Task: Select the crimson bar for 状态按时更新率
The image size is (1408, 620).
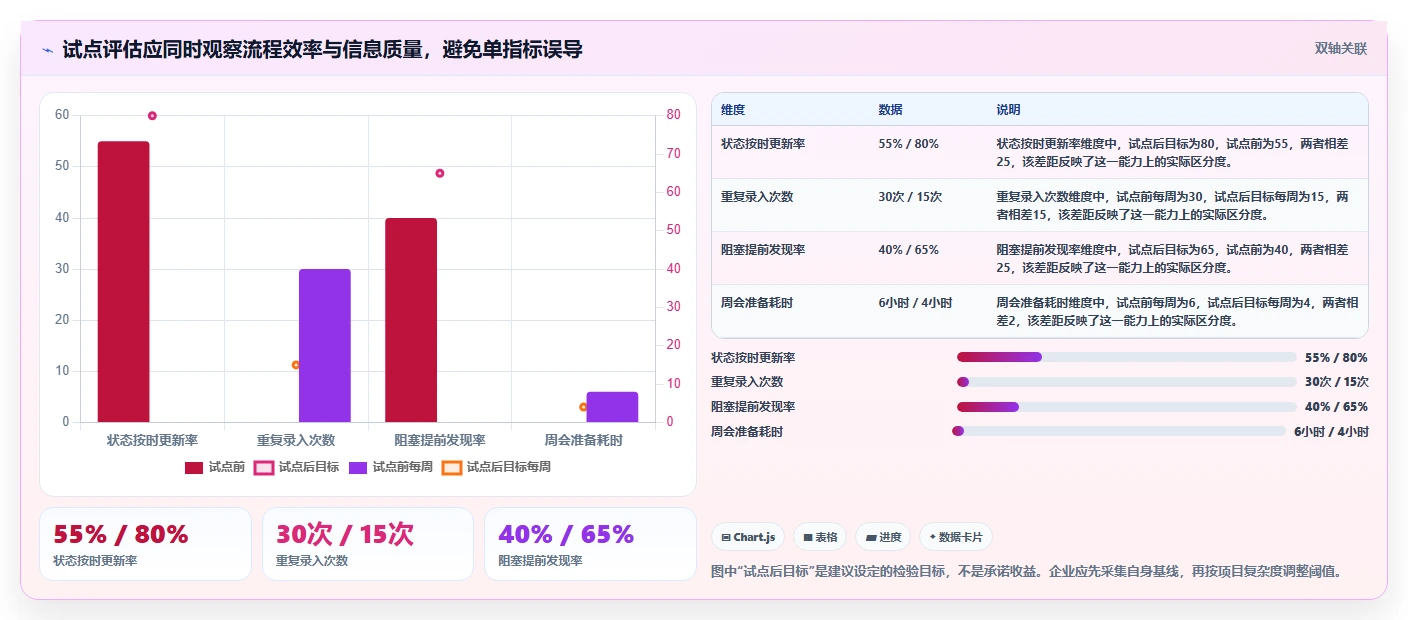Action: pyautogui.click(x=123, y=282)
